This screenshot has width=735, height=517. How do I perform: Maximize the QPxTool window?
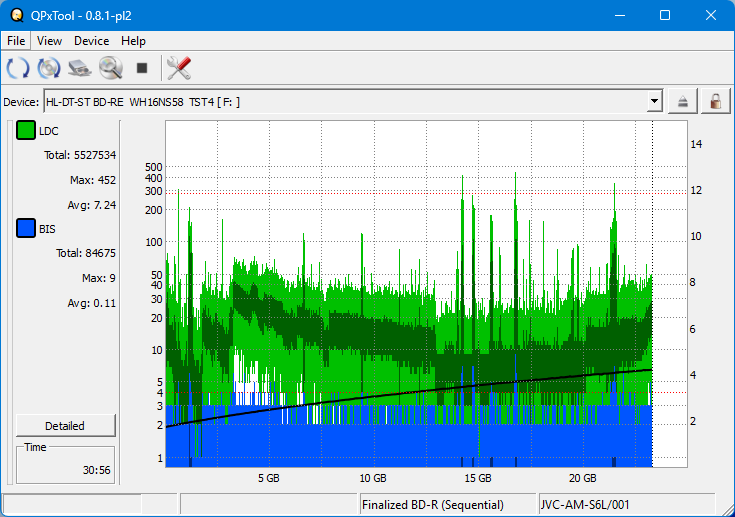point(665,15)
